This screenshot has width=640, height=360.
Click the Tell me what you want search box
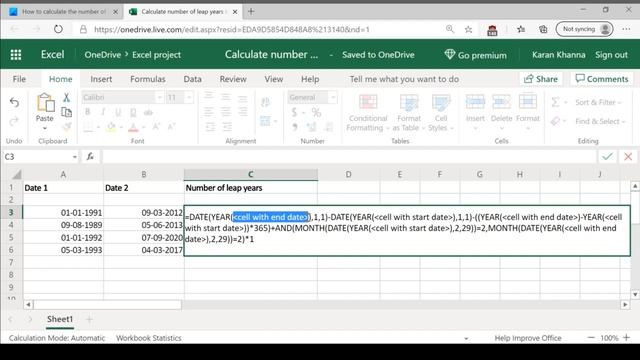(404, 79)
